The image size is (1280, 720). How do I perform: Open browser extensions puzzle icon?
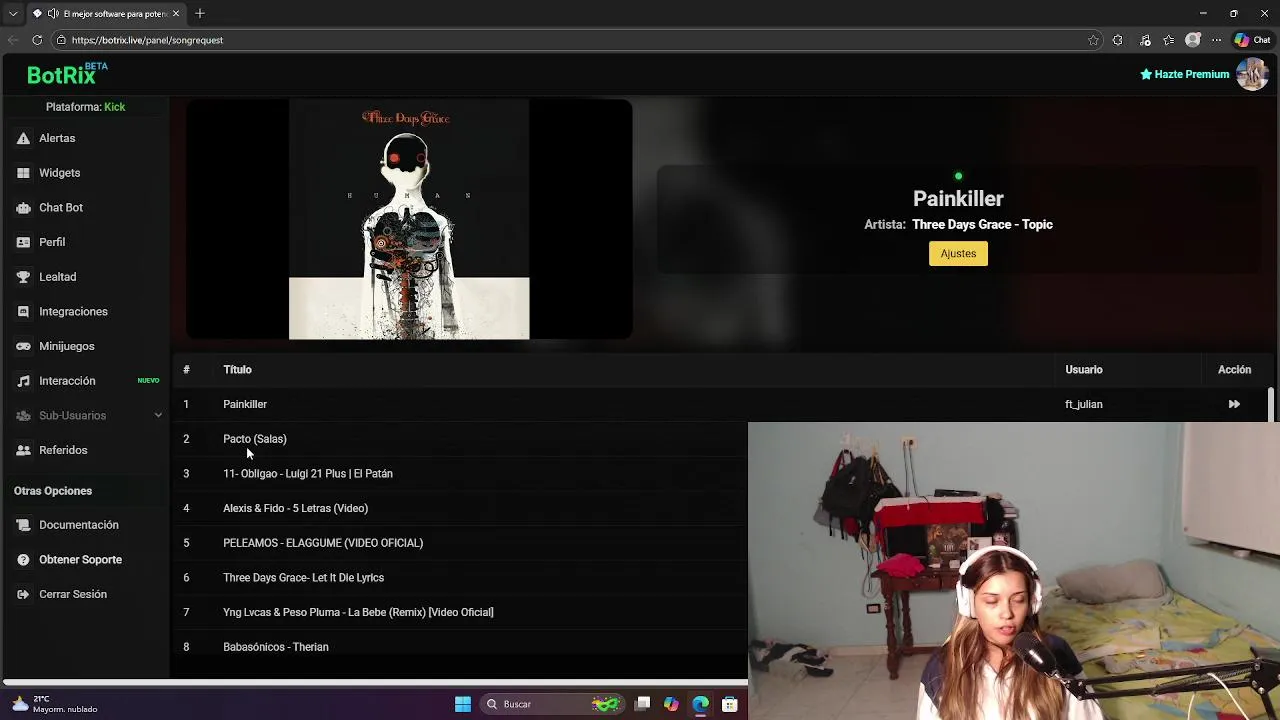pyautogui.click(x=1117, y=40)
